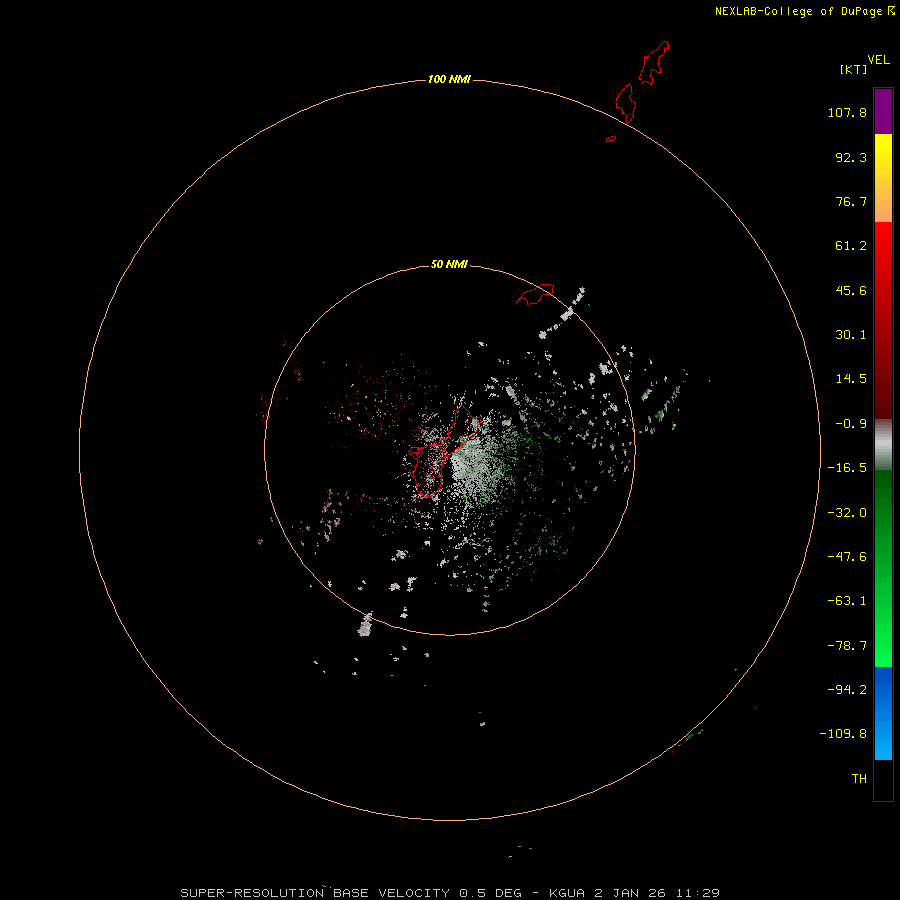Click the -109.8 velocity scale value
The width and height of the screenshot is (900, 900).
pyautogui.click(x=843, y=734)
